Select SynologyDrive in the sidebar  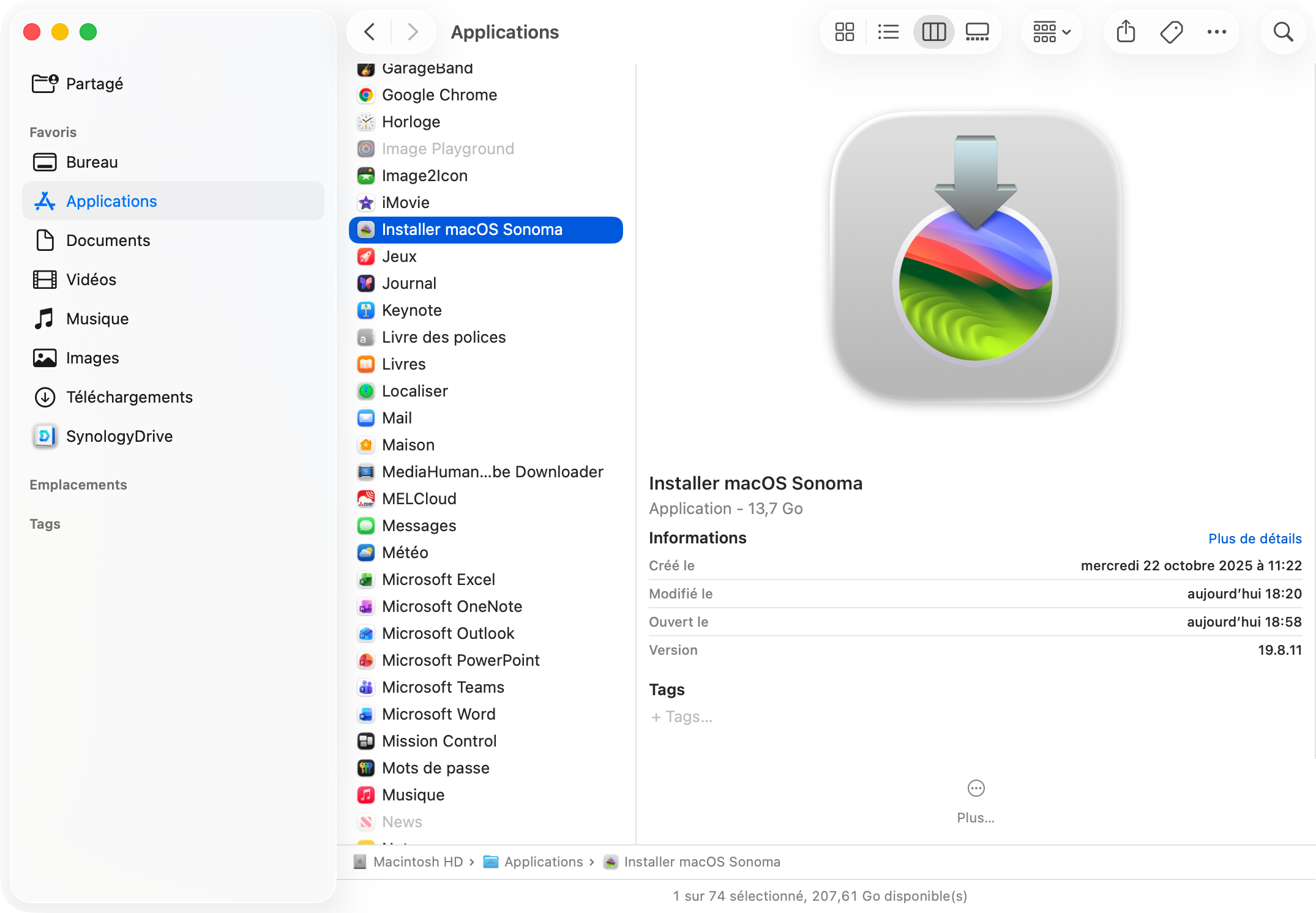[x=119, y=436]
